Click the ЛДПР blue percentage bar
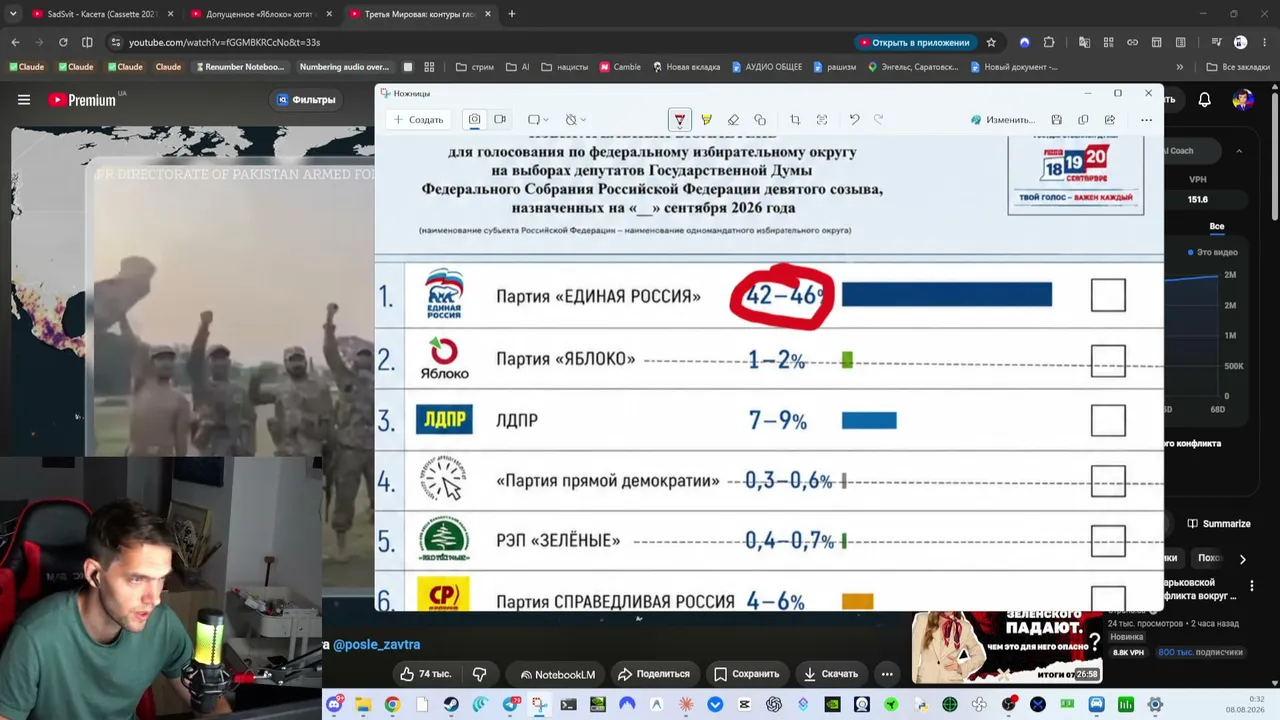Viewport: 1280px width, 720px height. point(869,420)
